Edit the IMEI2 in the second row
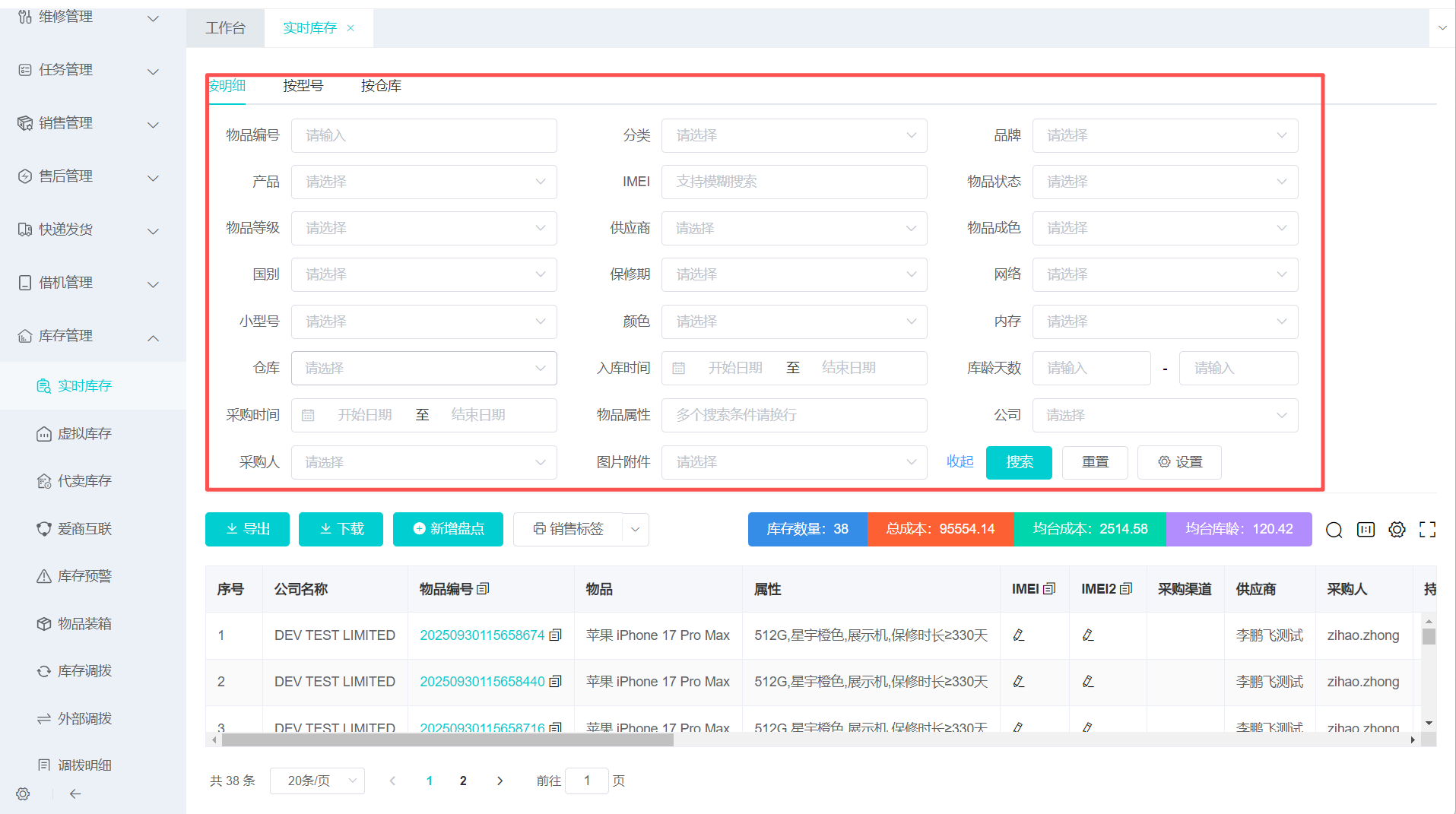Image resolution: width=1456 pixels, height=814 pixels. point(1088,682)
